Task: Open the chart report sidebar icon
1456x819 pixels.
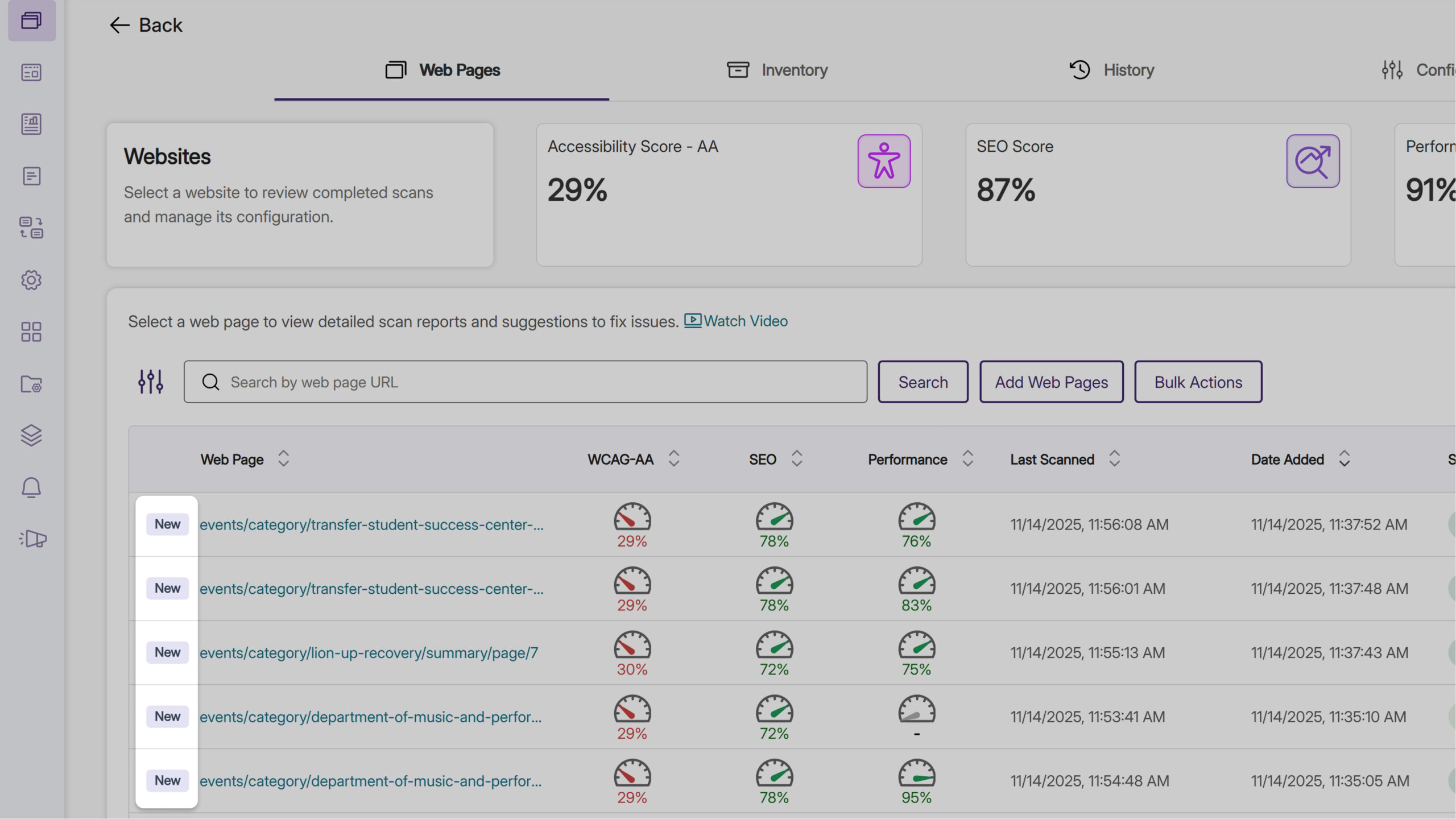Action: pyautogui.click(x=31, y=124)
